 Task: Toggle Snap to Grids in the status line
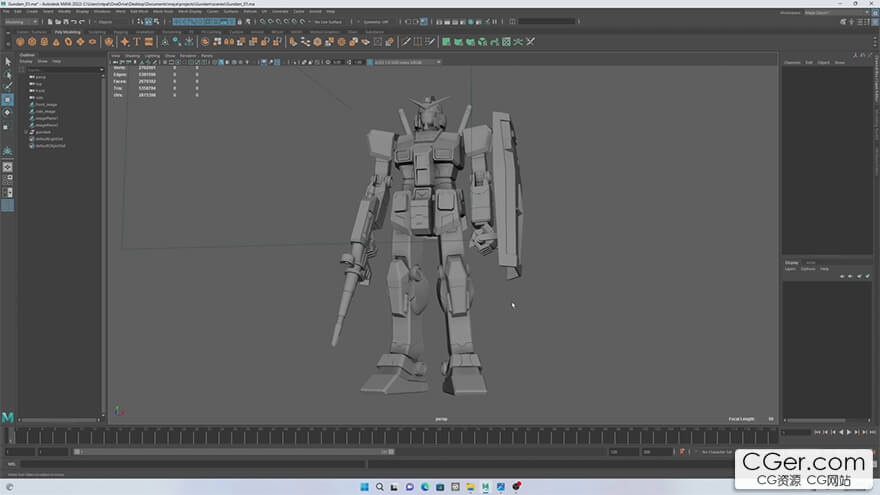[x=263, y=22]
